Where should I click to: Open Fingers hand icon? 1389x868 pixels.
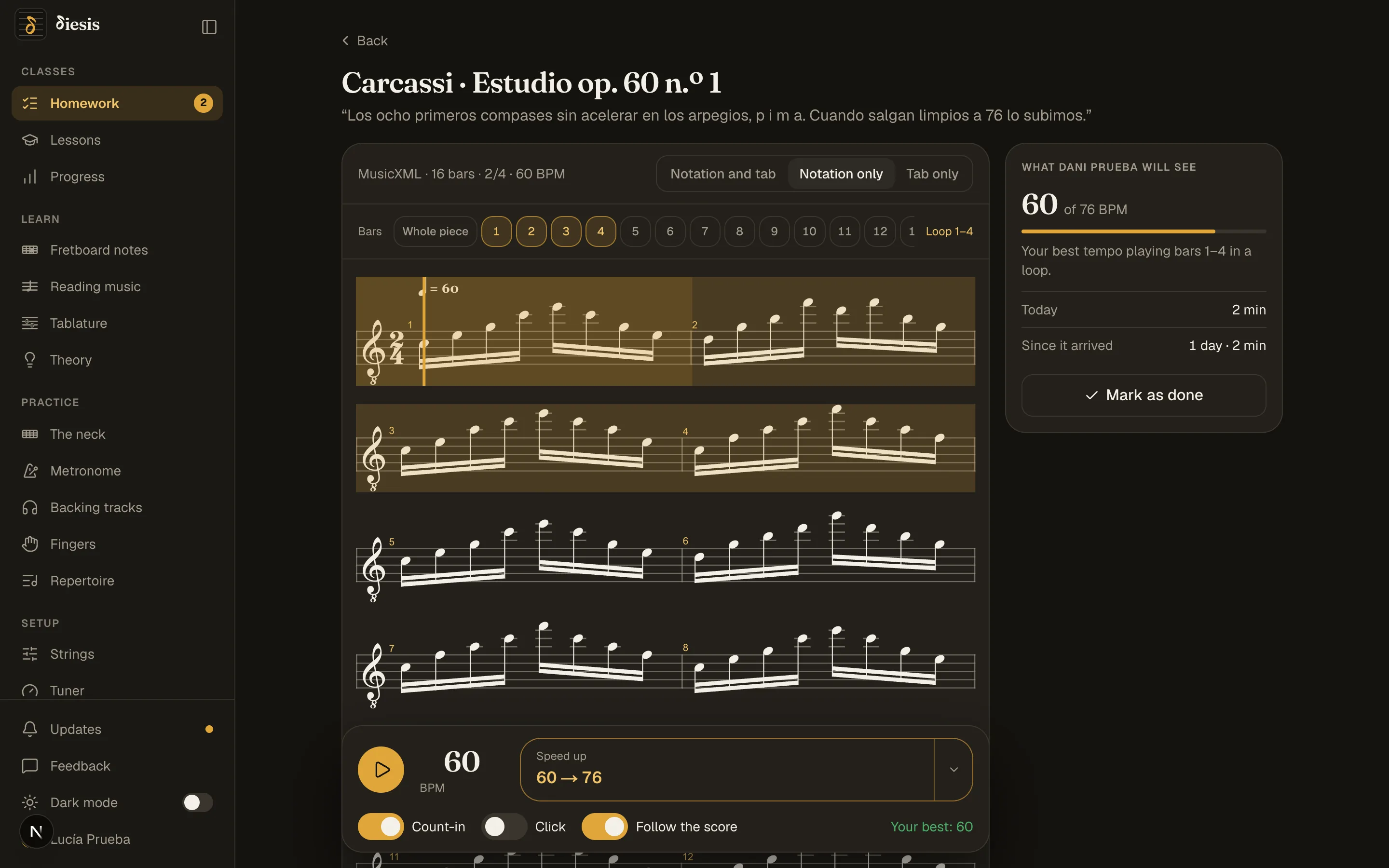(x=30, y=544)
